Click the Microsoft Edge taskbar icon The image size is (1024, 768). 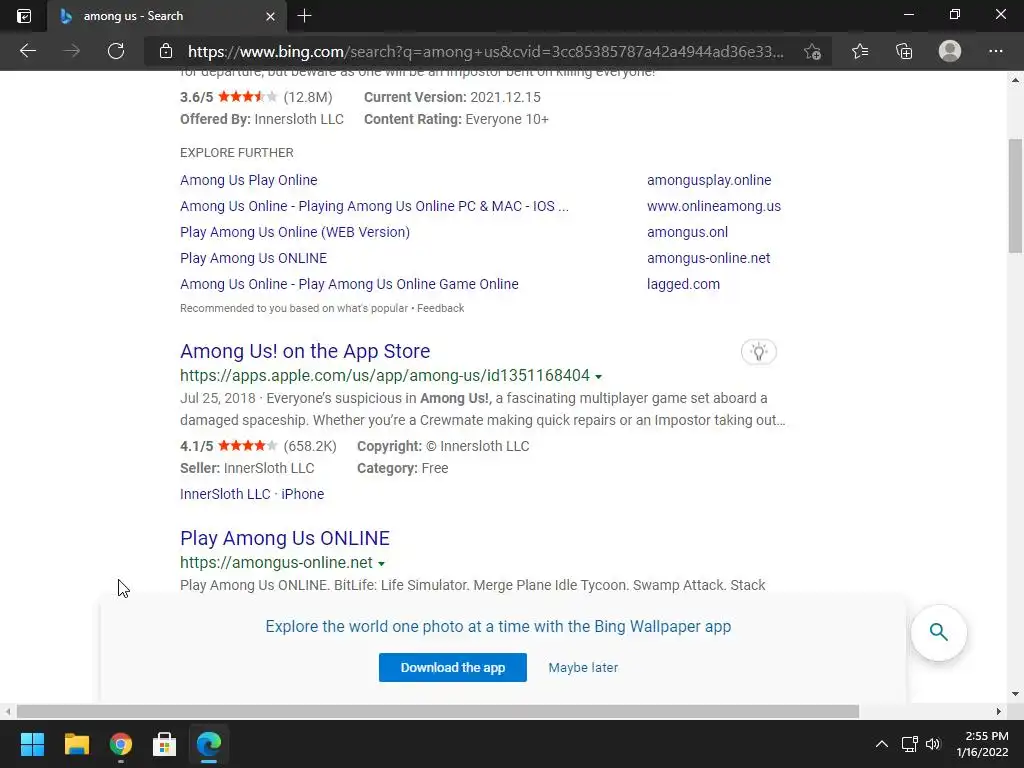209,744
